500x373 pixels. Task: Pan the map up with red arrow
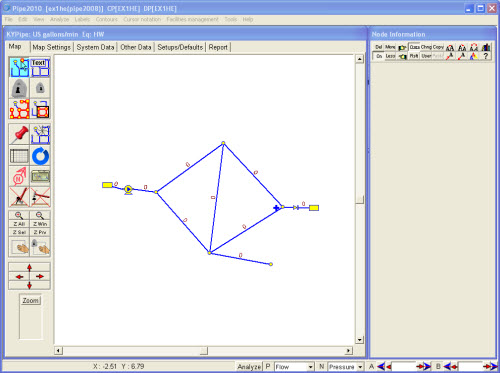(29, 267)
